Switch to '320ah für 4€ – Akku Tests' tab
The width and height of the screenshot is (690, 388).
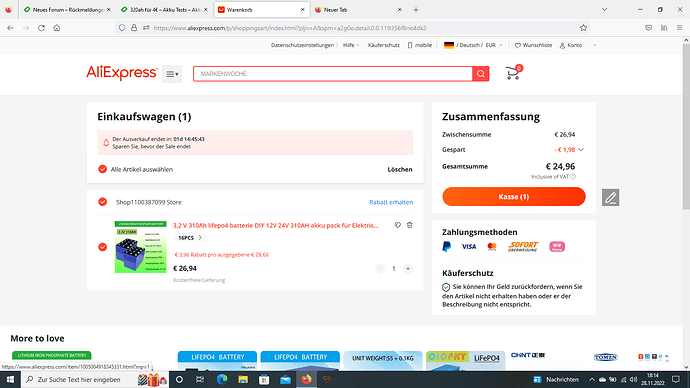164,9
